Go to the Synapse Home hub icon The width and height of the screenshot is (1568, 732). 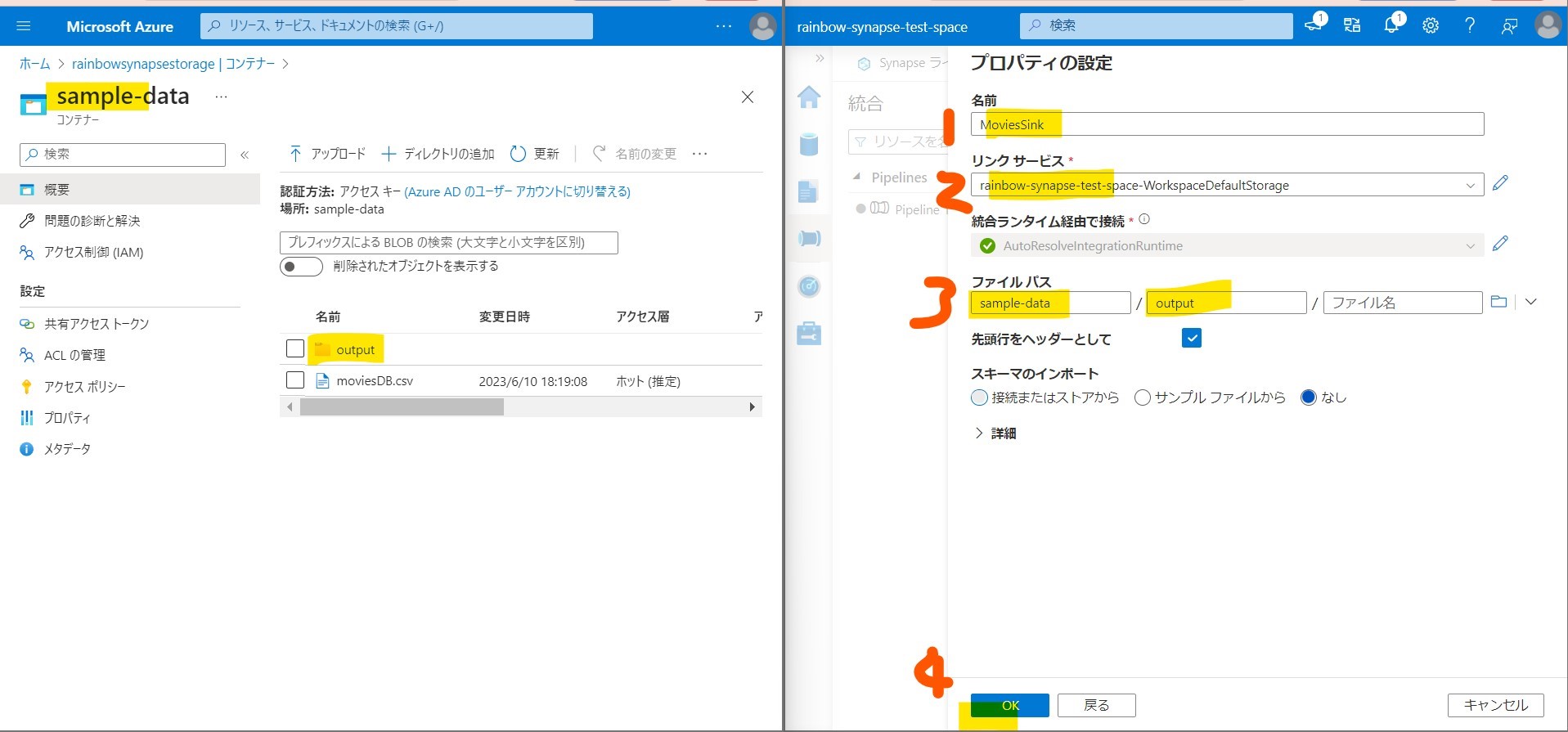pos(809,97)
